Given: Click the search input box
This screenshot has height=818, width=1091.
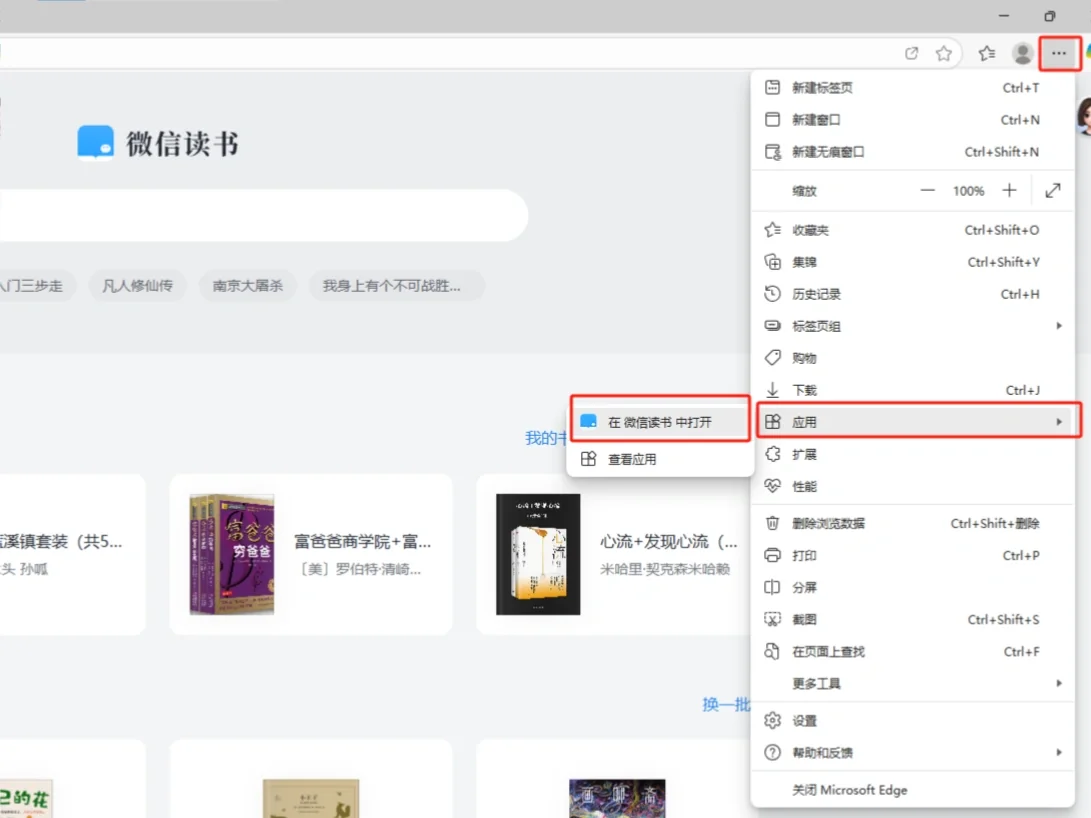Looking at the screenshot, I should pyautogui.click(x=263, y=216).
